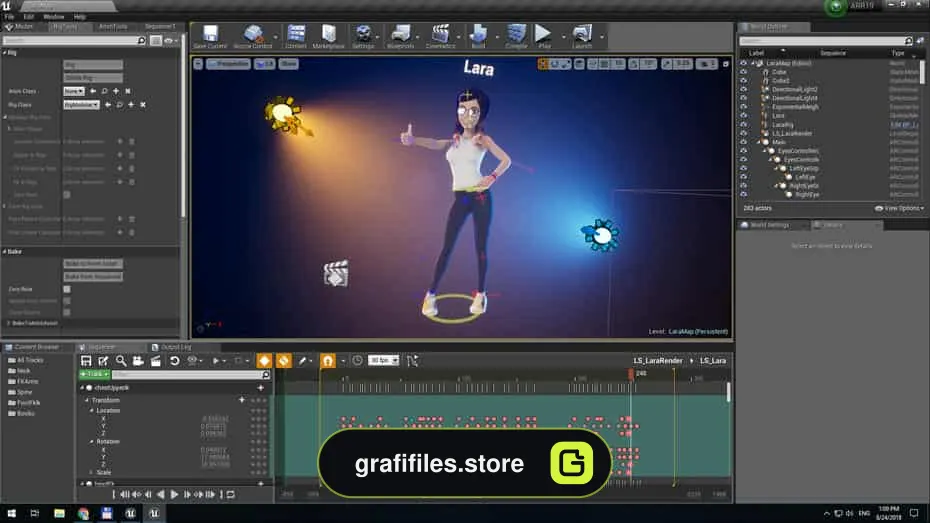Image resolution: width=930 pixels, height=523 pixels.
Task: Click the Play button in main toolbar
Action: pos(543,37)
